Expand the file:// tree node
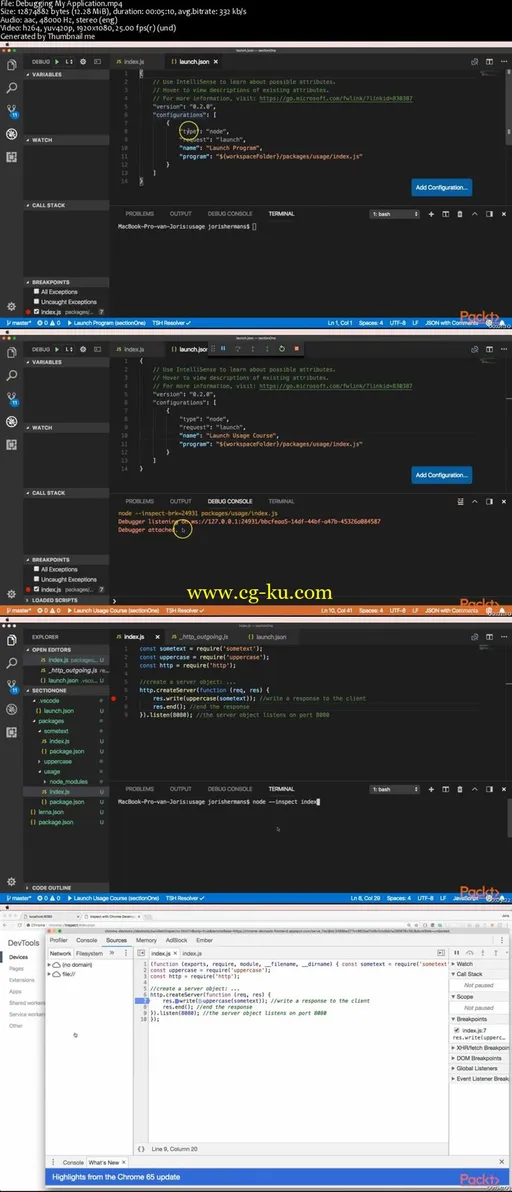 tap(49, 973)
